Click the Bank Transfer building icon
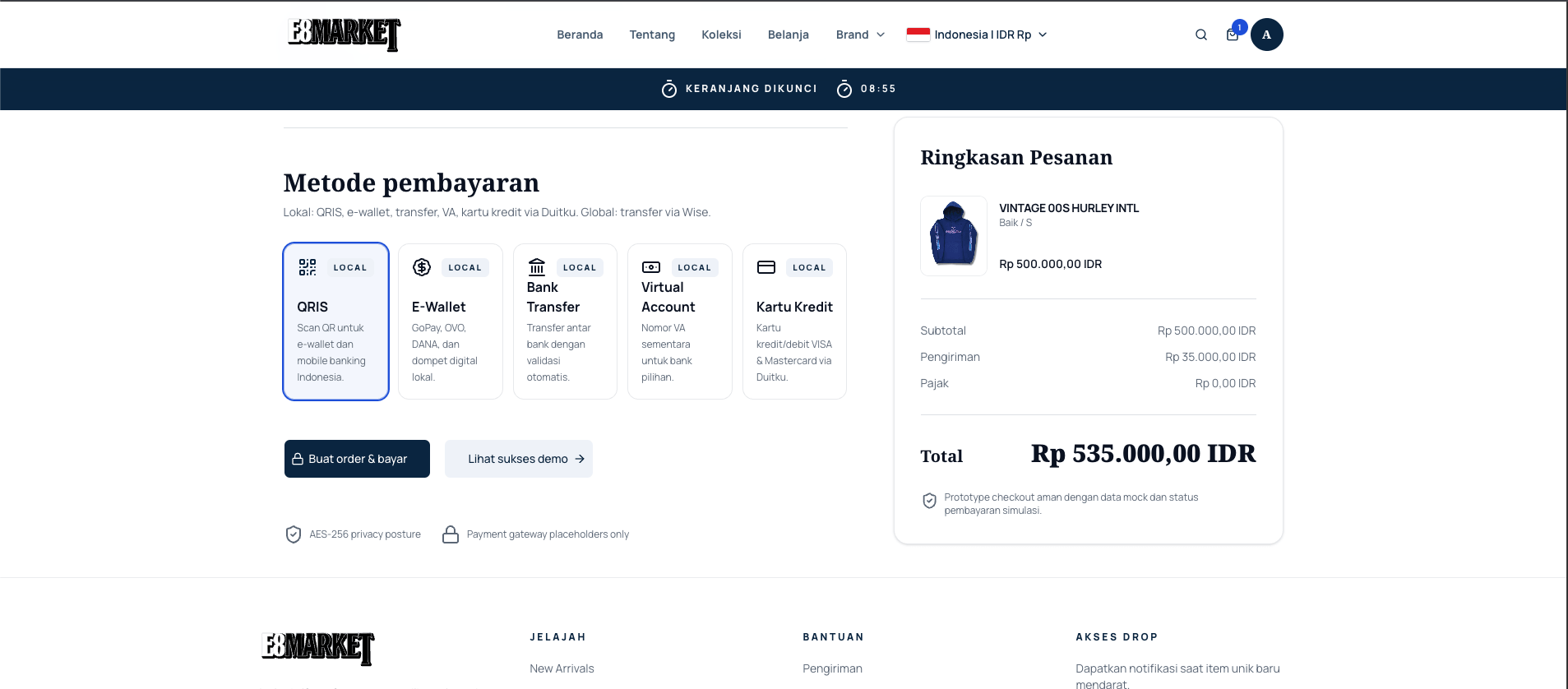The height and width of the screenshot is (689, 1568). [537, 267]
